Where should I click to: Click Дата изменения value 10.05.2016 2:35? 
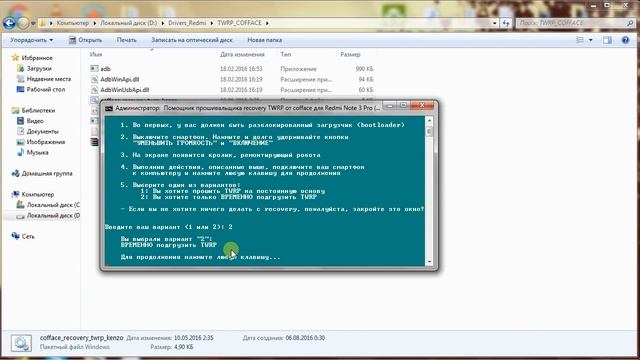pyautogui.click(x=193, y=338)
